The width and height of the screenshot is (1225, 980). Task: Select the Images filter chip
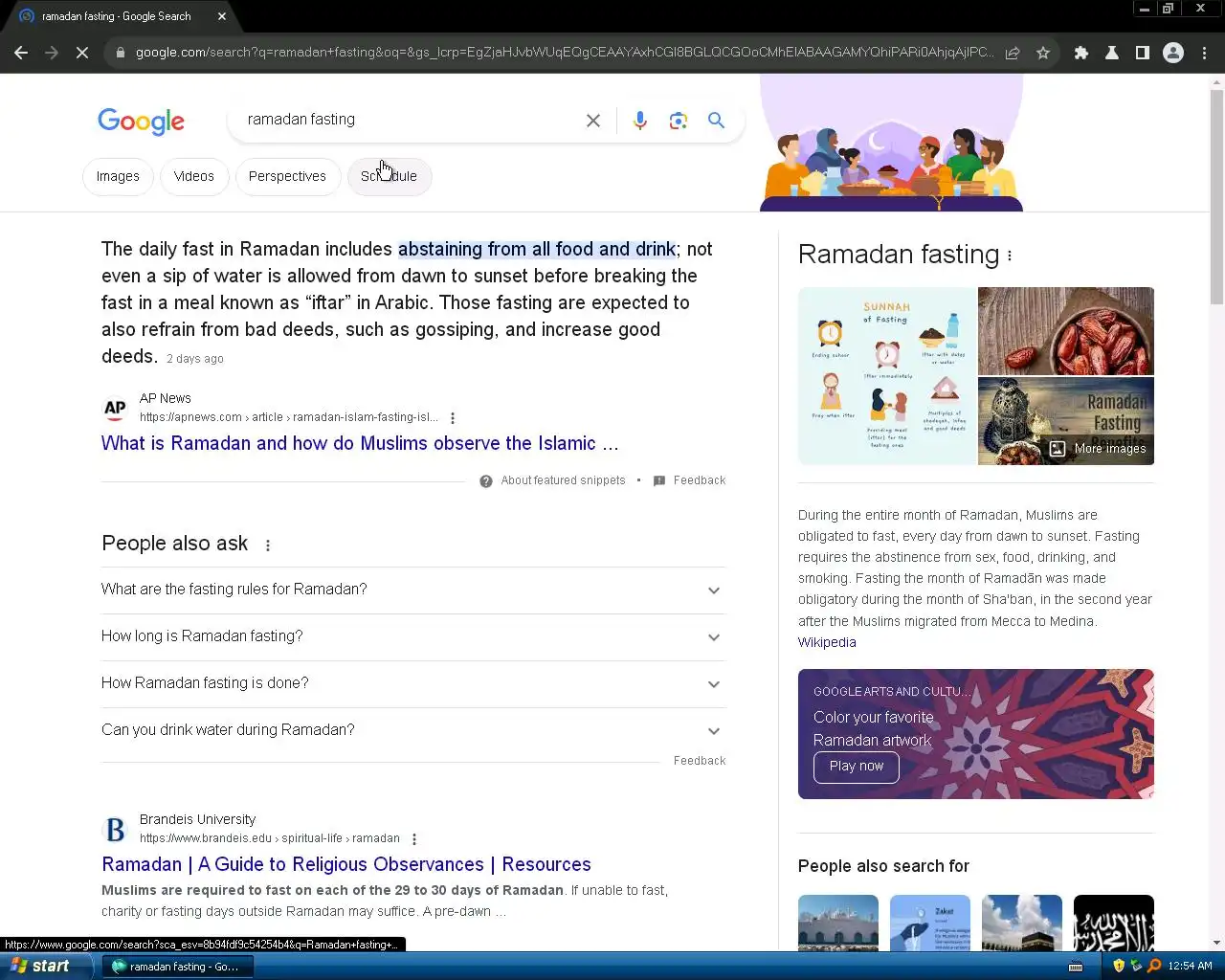pyautogui.click(x=118, y=177)
